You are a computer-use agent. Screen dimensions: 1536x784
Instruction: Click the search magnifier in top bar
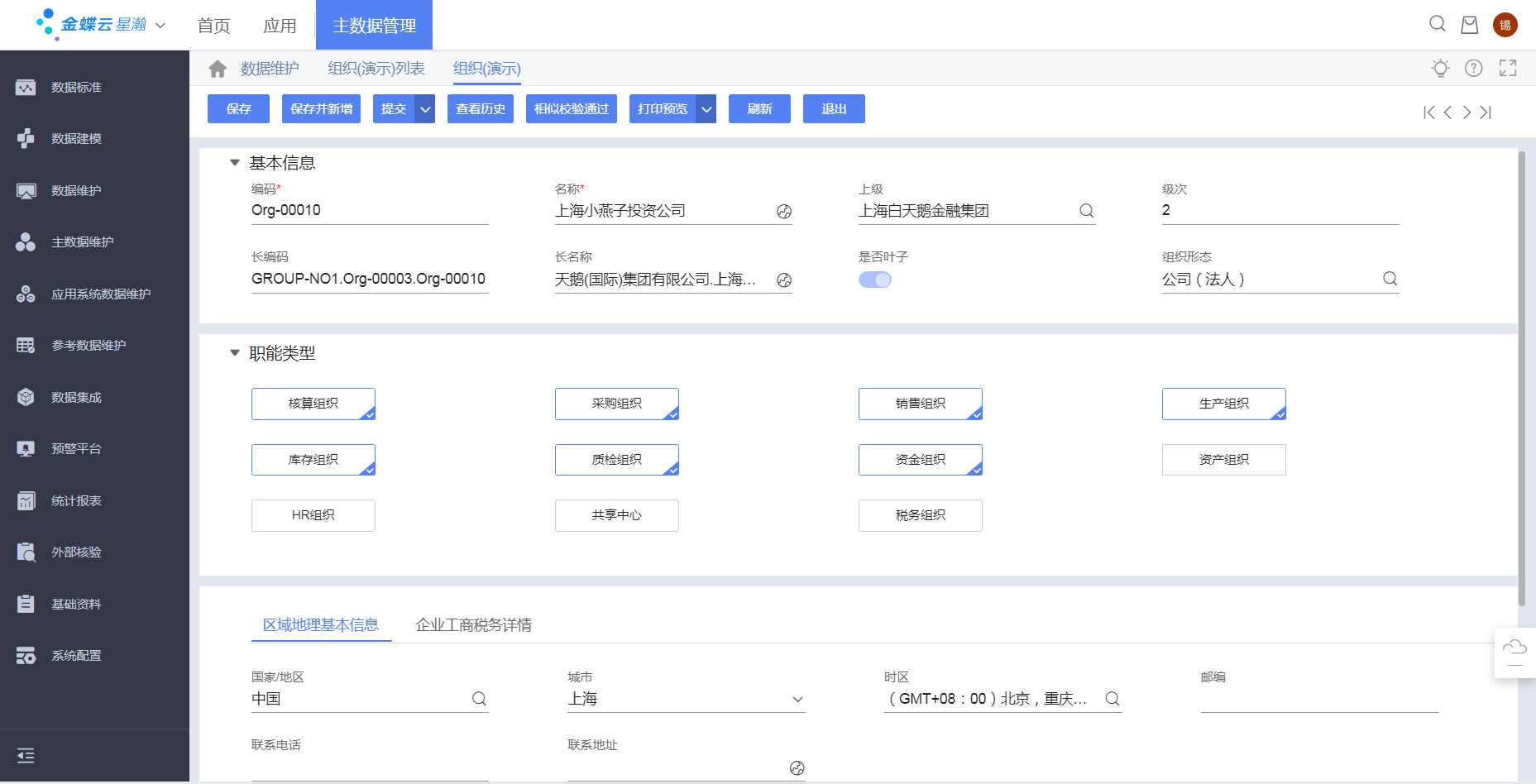pos(1438,24)
